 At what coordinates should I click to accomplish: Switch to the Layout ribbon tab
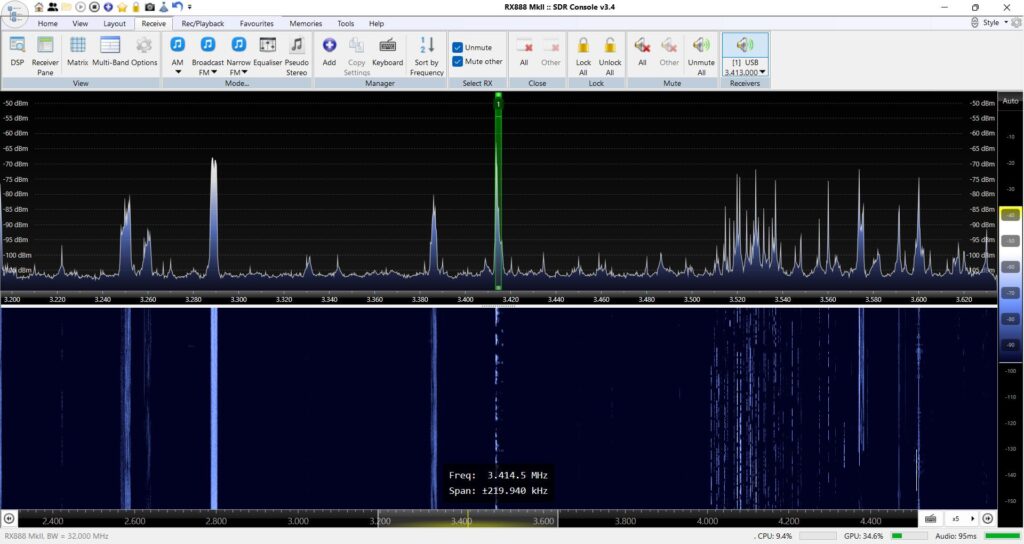114,24
